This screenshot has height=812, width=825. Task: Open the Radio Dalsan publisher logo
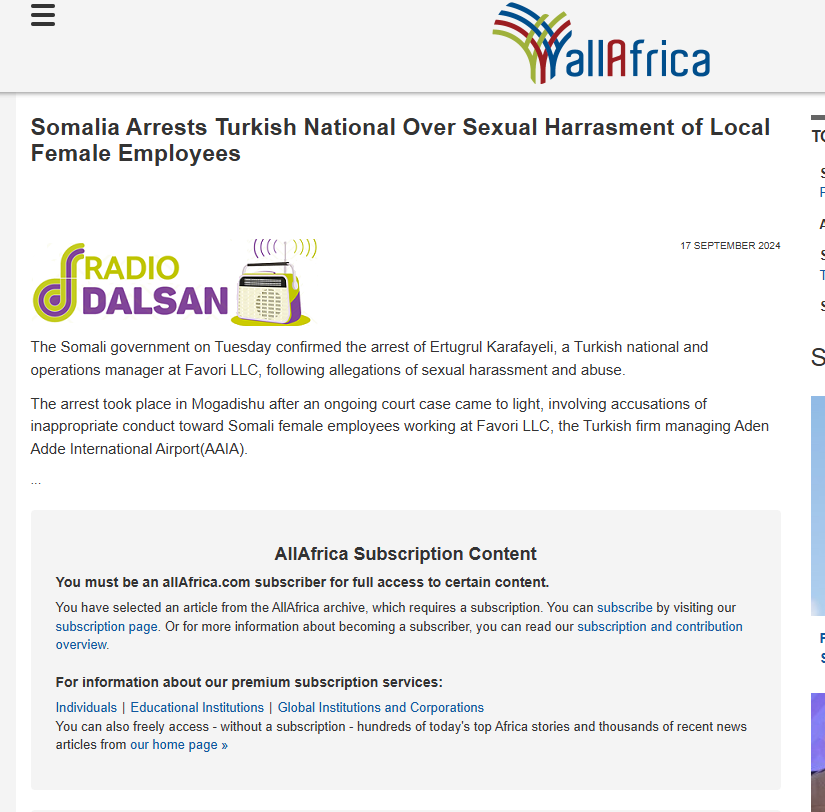click(175, 282)
